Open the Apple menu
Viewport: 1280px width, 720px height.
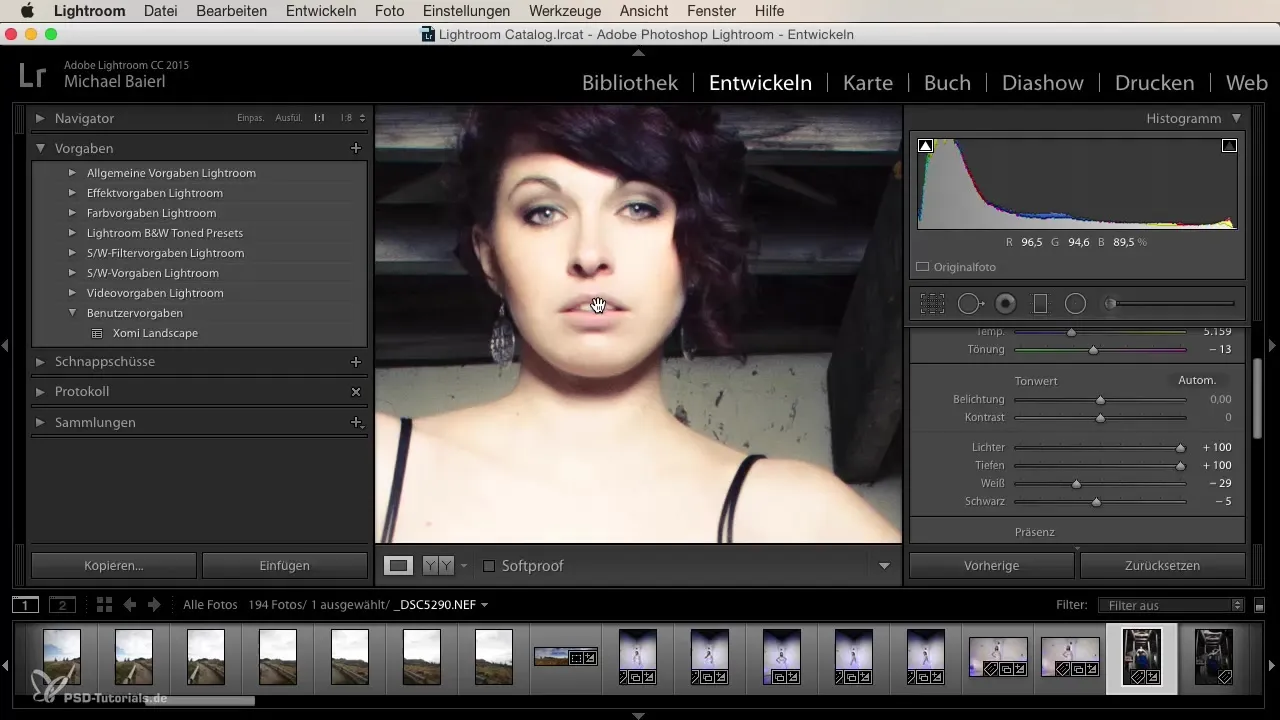(x=27, y=11)
